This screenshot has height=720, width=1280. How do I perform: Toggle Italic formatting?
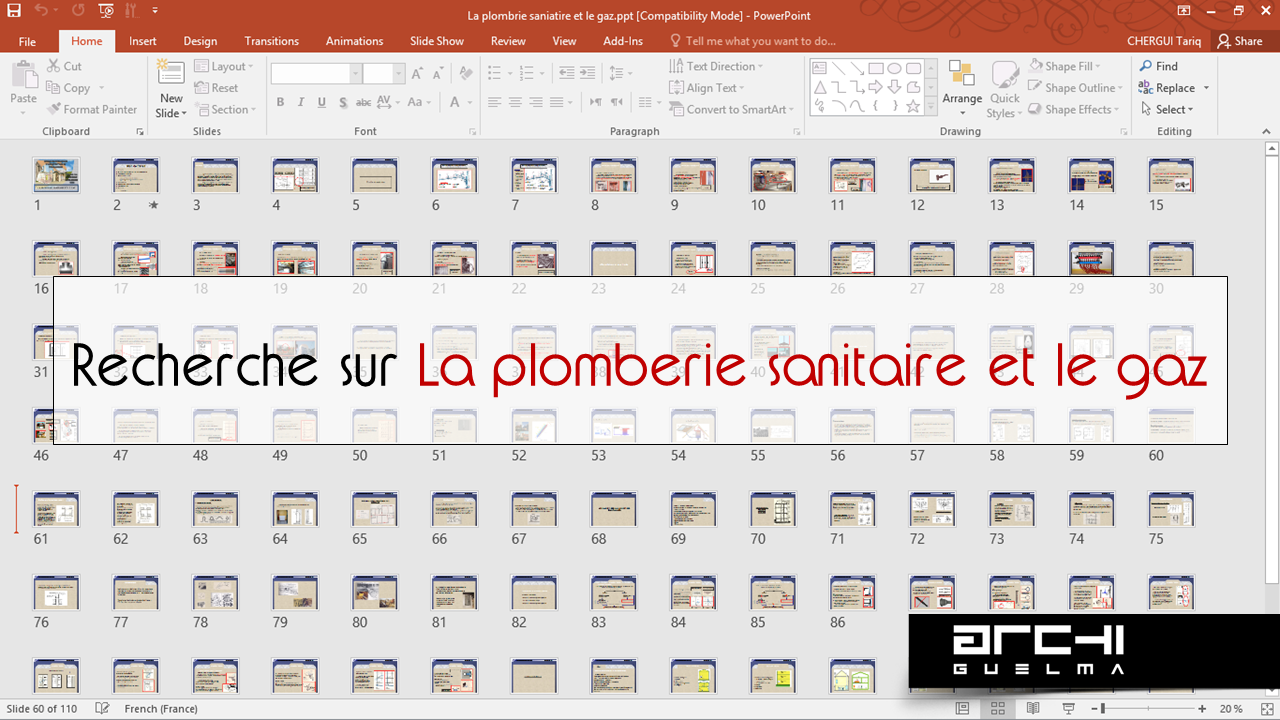coord(301,102)
